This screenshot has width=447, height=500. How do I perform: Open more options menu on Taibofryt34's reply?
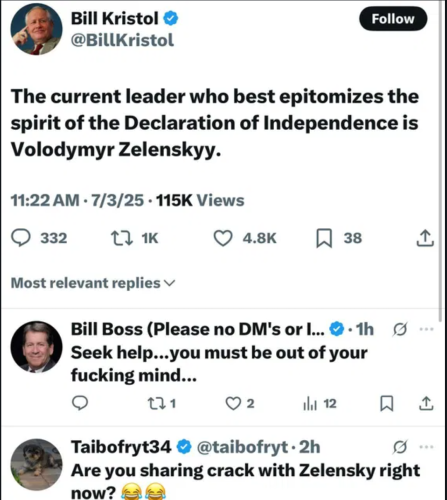coord(427,447)
